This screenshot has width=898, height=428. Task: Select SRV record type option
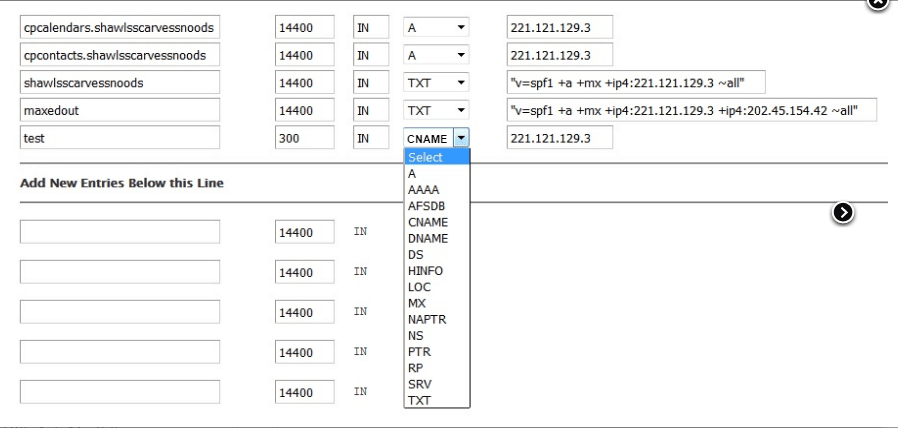click(419, 384)
